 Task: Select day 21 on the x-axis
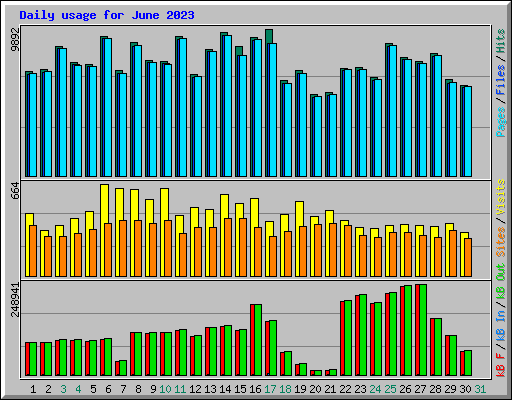[330, 389]
